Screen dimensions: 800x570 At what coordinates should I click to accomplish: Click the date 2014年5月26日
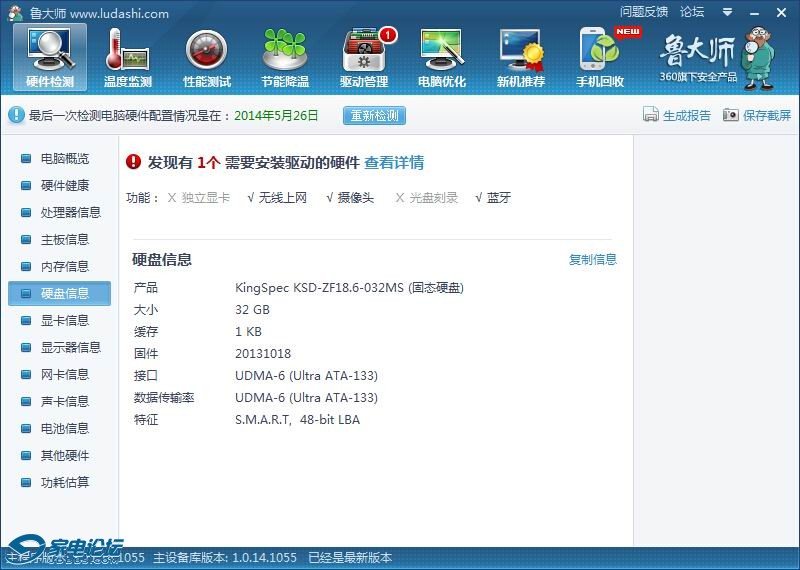tap(276, 115)
